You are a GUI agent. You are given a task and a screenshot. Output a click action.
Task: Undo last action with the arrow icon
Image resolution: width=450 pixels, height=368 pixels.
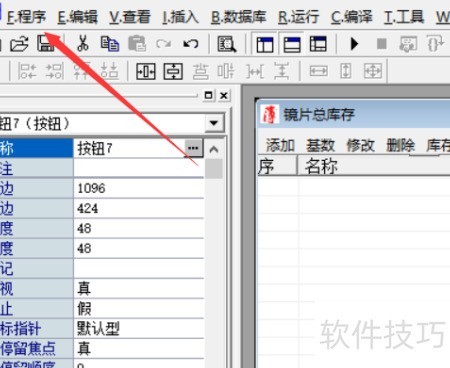[x=191, y=44]
